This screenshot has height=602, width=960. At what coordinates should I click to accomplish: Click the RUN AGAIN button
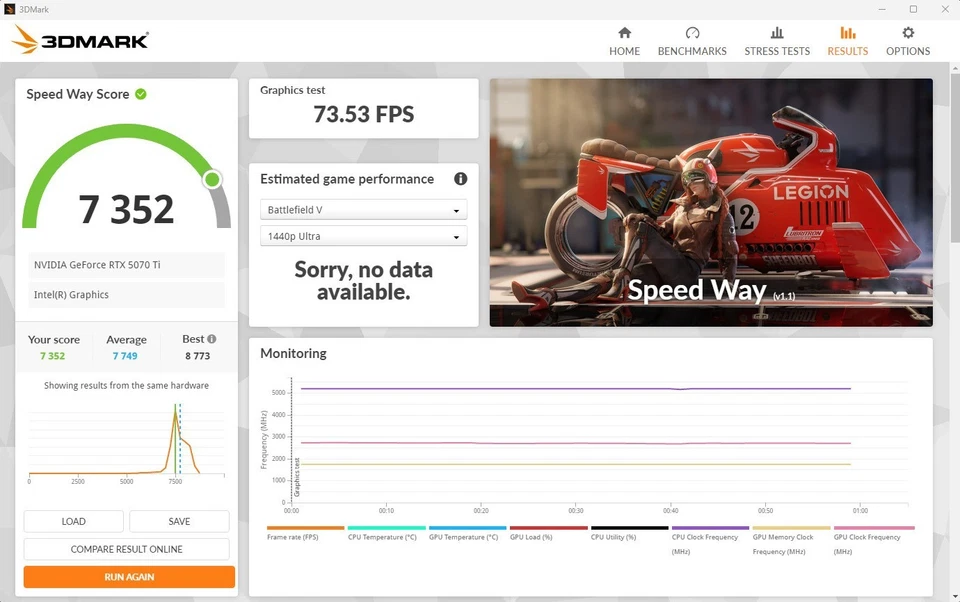(x=128, y=577)
